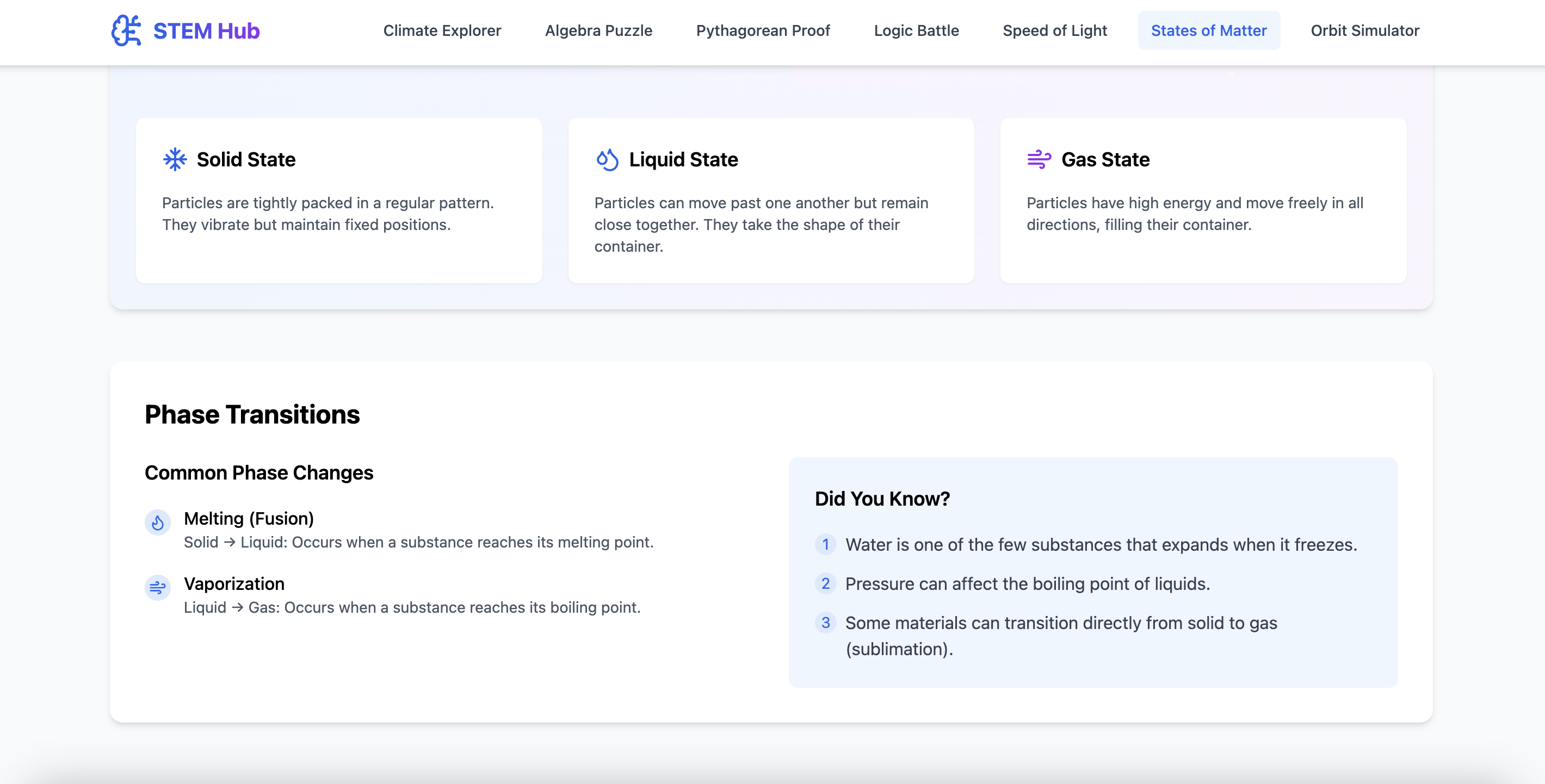Click the snowflake icon beside Solid State
Screen dimensions: 1545x784
[x=175, y=159]
